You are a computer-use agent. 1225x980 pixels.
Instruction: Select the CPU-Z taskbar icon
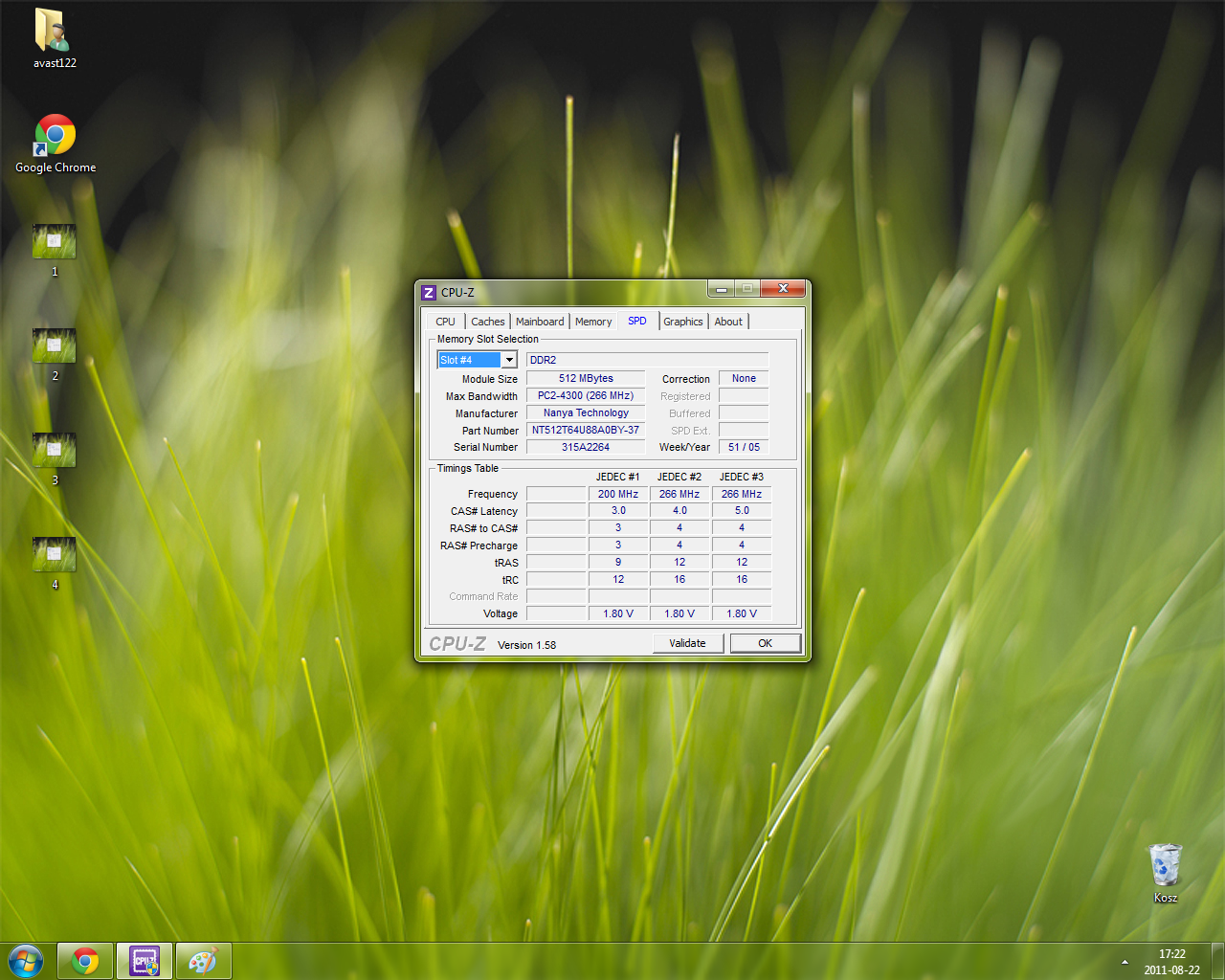coord(145,961)
